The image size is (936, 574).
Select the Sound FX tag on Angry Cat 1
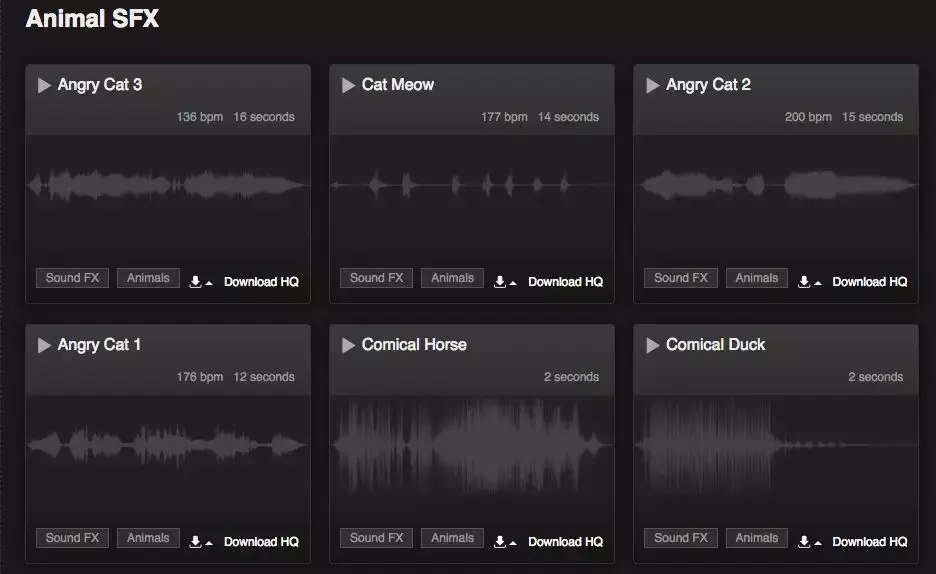pos(72,538)
